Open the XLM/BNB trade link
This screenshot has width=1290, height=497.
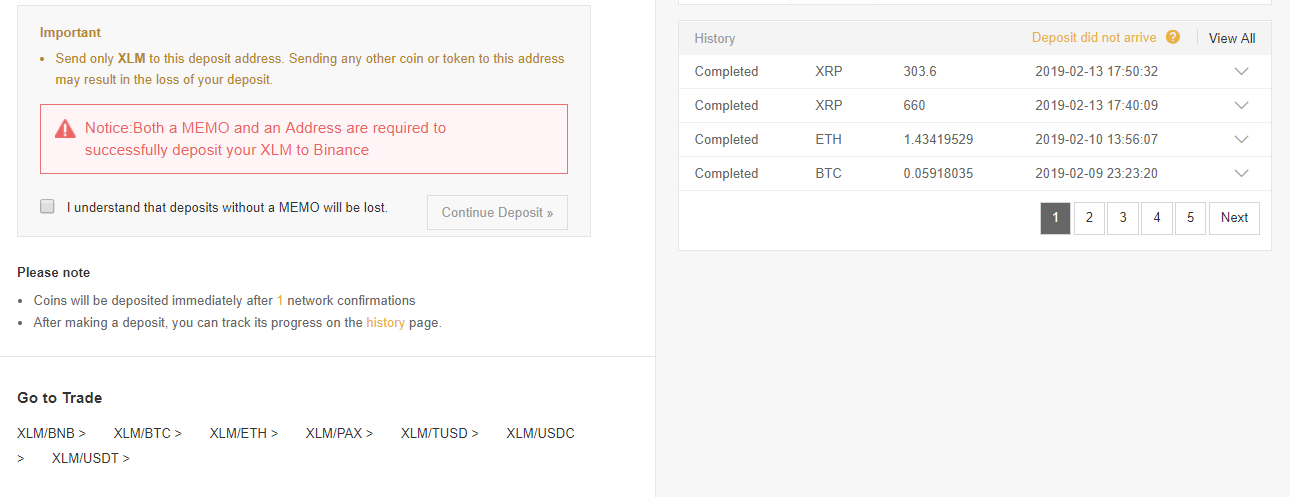click(x=51, y=433)
